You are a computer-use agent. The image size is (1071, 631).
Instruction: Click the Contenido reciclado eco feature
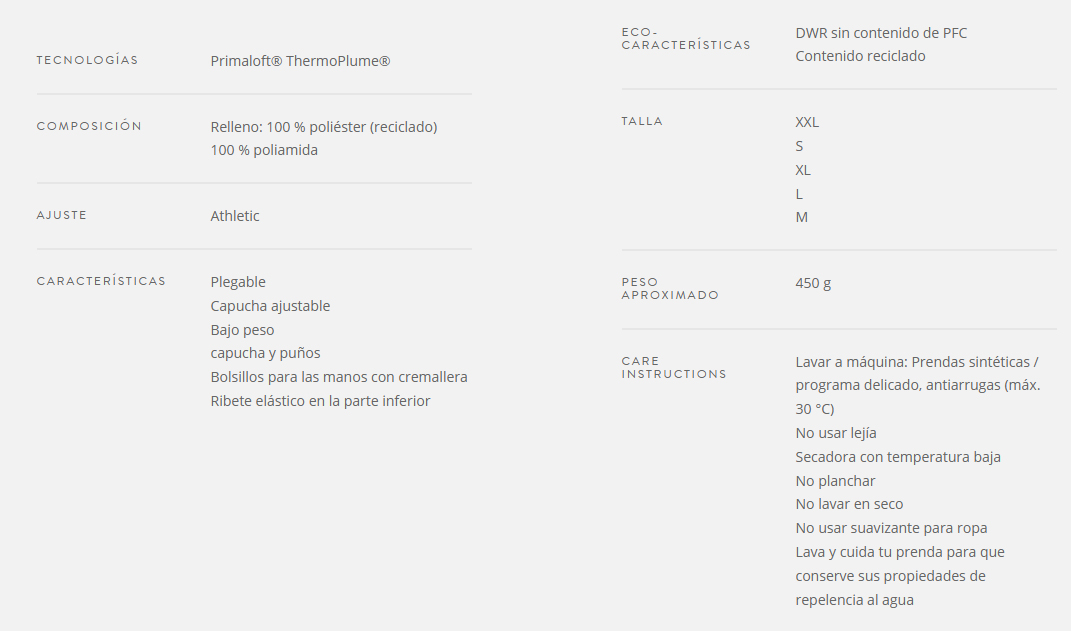(860, 56)
